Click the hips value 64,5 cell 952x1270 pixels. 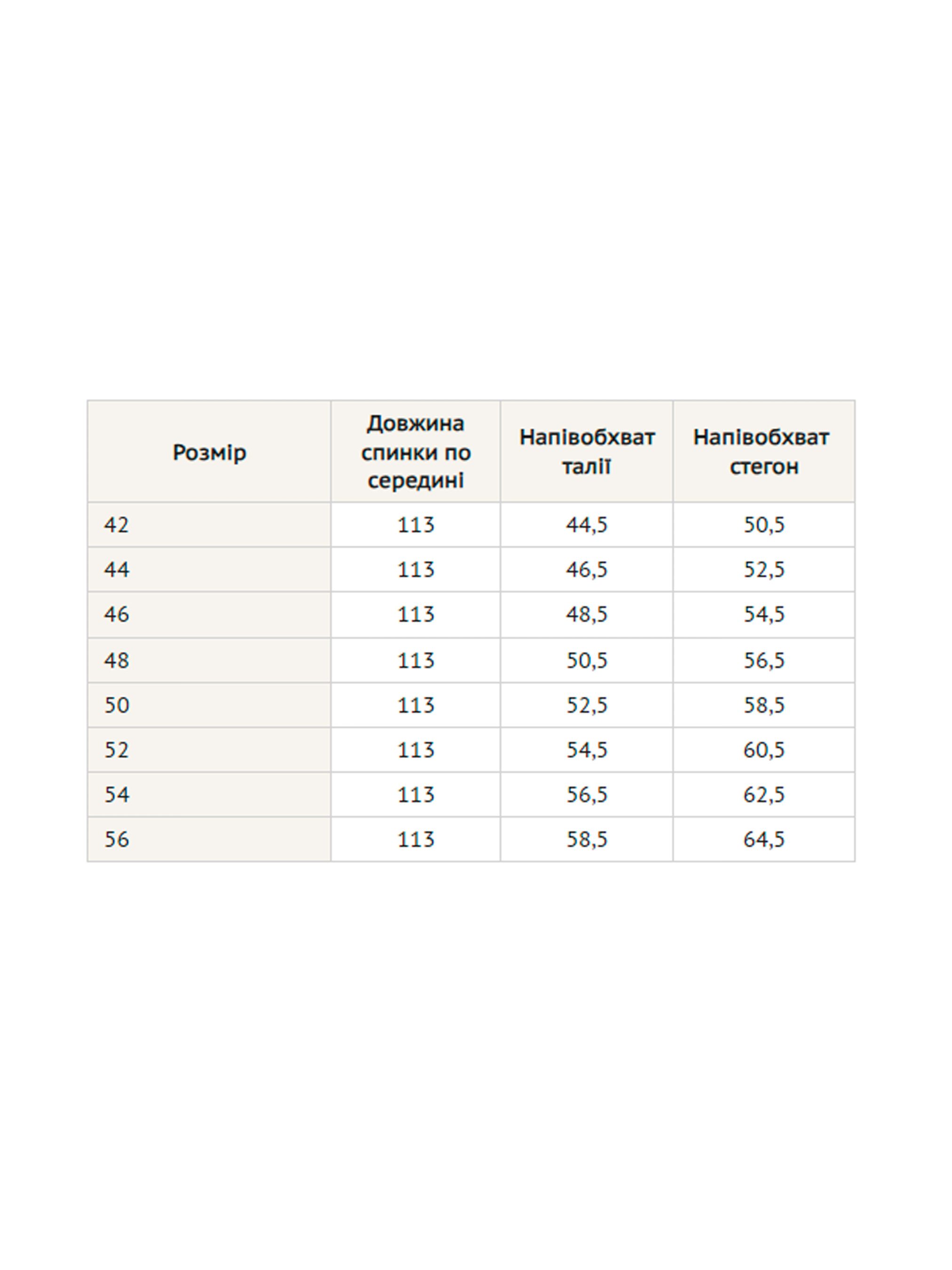click(x=763, y=840)
